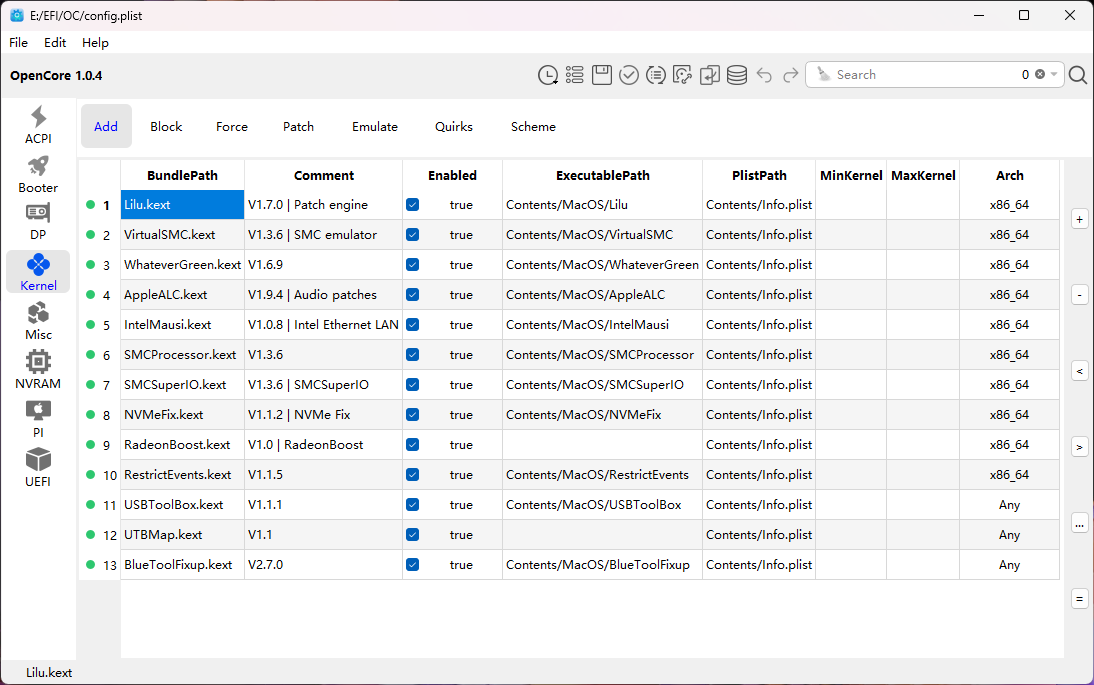Viewport: 1094px width, 685px height.
Task: Click the Save floppy disk toolbar icon
Action: pos(602,75)
